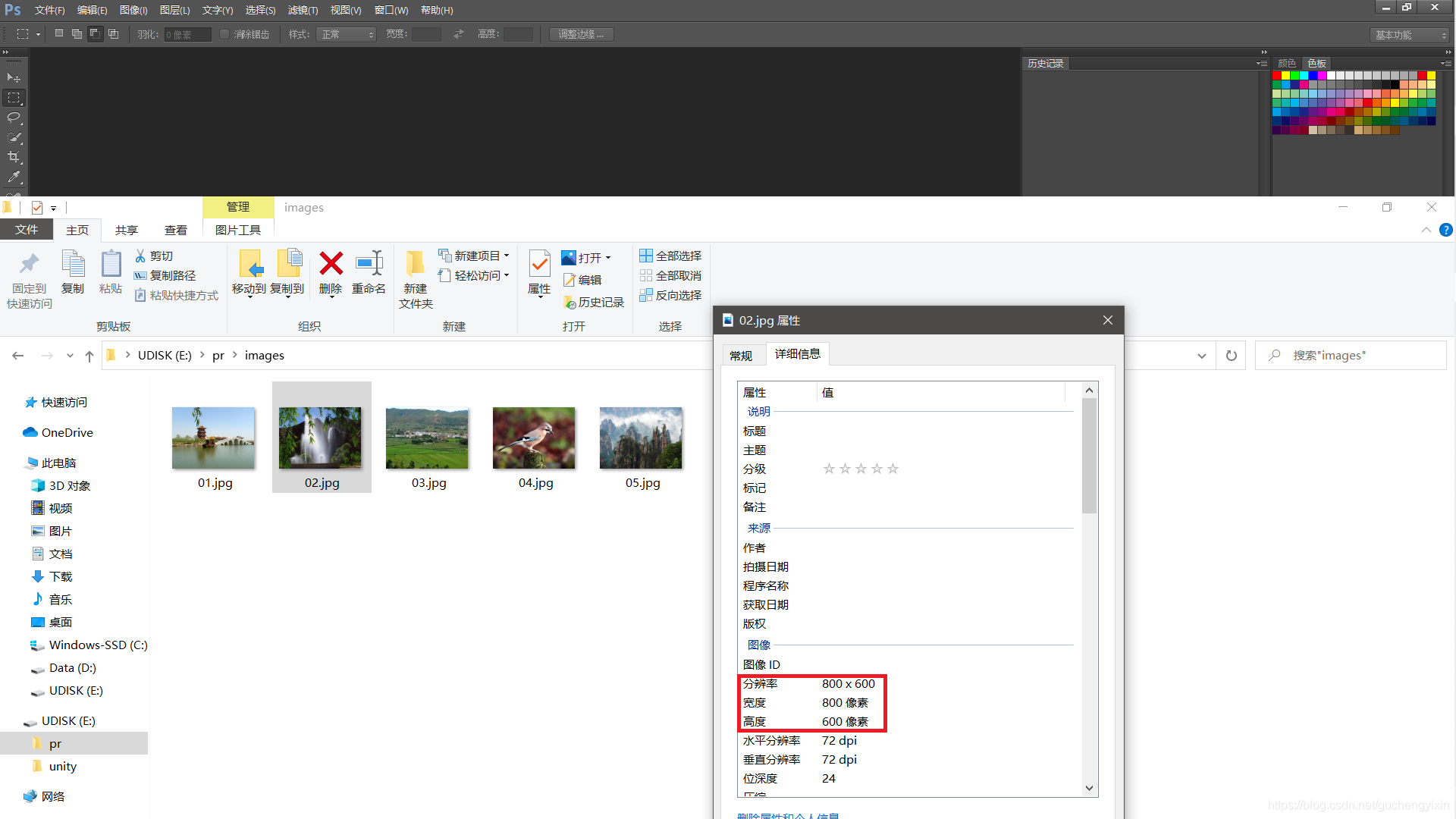Viewport: 1456px width, 819px height.
Task: Click the 搜索"images" search field
Action: 1351,356
